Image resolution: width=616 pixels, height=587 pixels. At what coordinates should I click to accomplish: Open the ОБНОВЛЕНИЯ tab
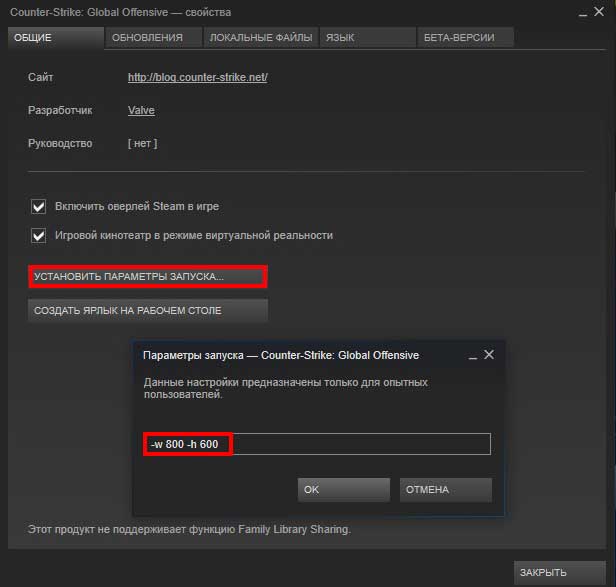click(154, 38)
